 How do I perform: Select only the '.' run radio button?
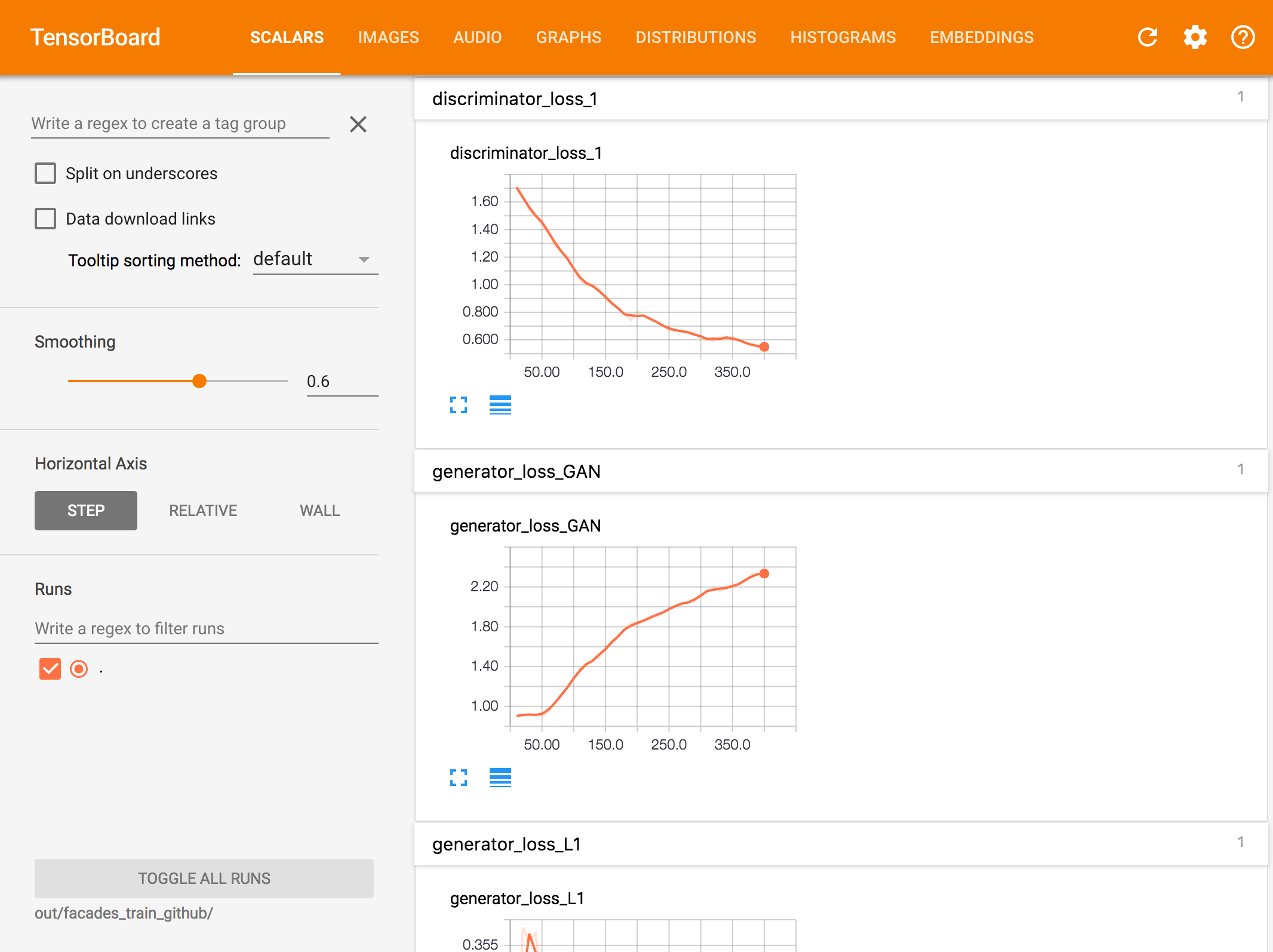click(79, 669)
